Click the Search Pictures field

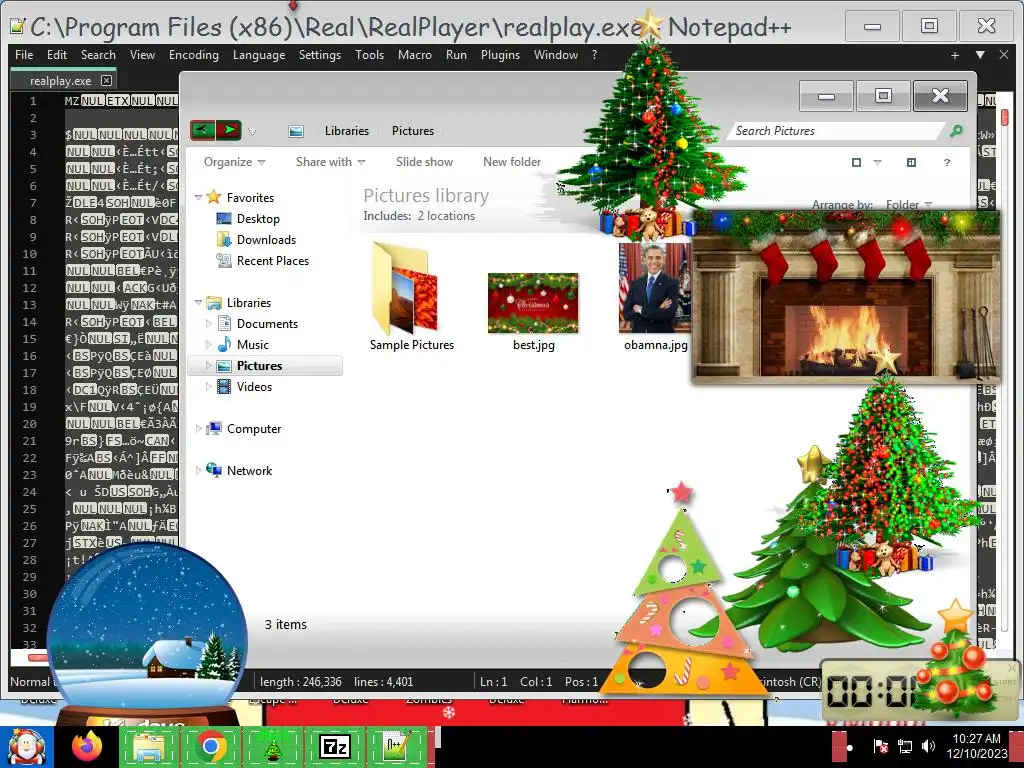tap(836, 131)
